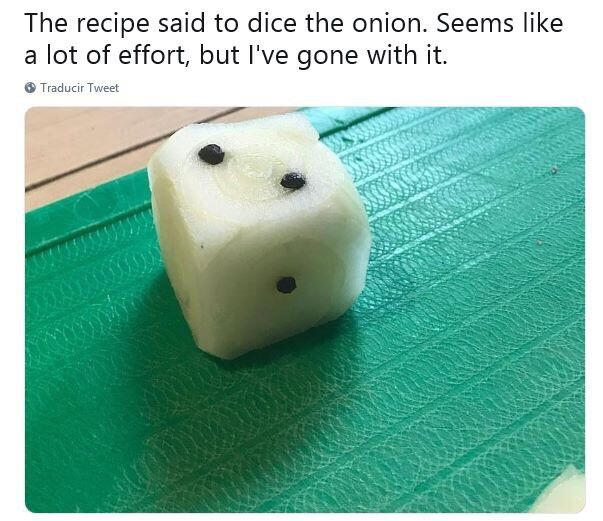This screenshot has width=603, height=521.
Task: Click the right black dot on die's top face
Action: click(x=293, y=181)
